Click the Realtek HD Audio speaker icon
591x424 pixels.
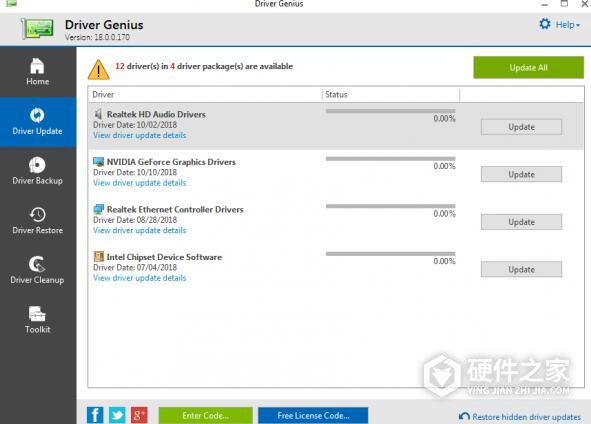click(98, 114)
